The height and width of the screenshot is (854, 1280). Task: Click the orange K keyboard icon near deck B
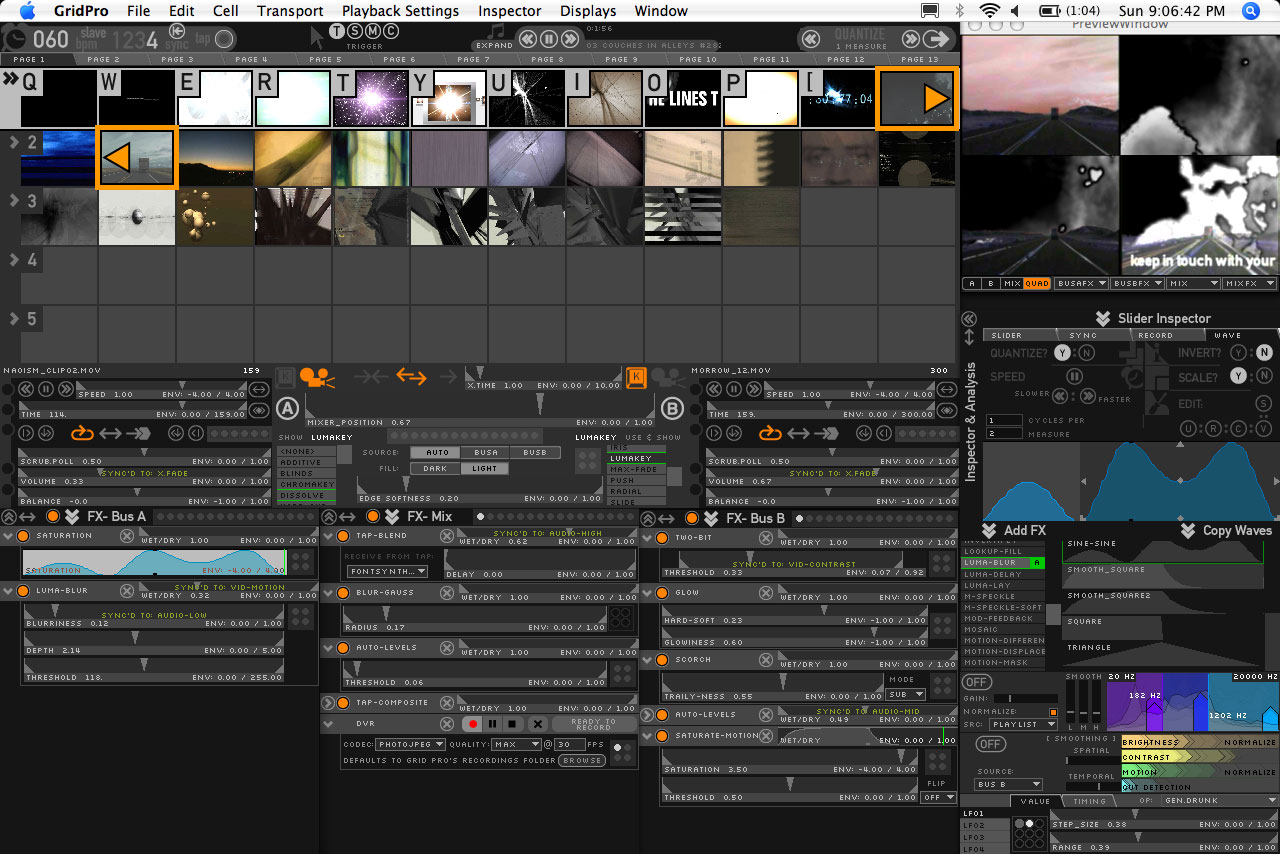coord(636,377)
